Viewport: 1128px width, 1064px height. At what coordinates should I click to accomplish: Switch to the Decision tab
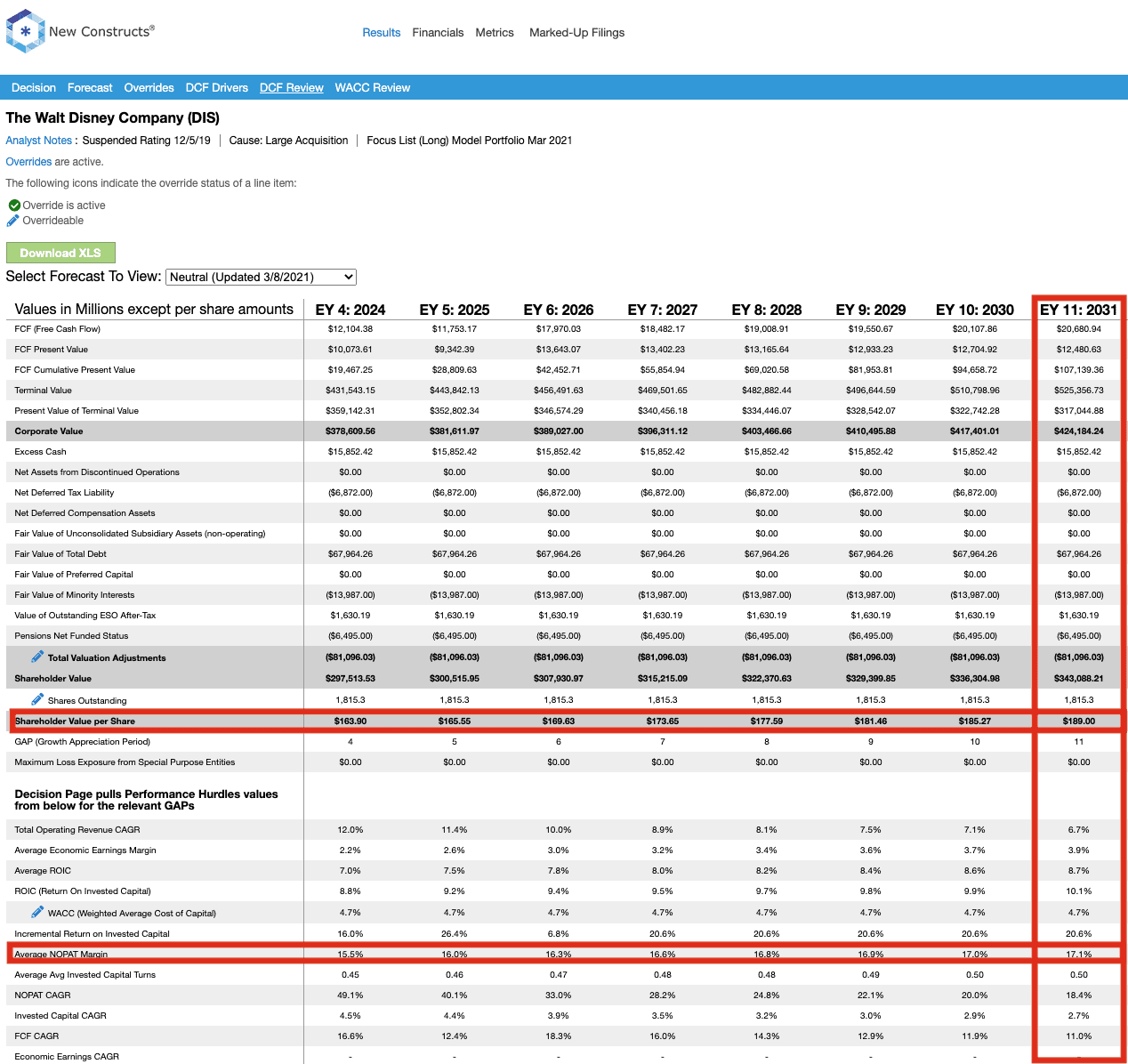tap(34, 88)
